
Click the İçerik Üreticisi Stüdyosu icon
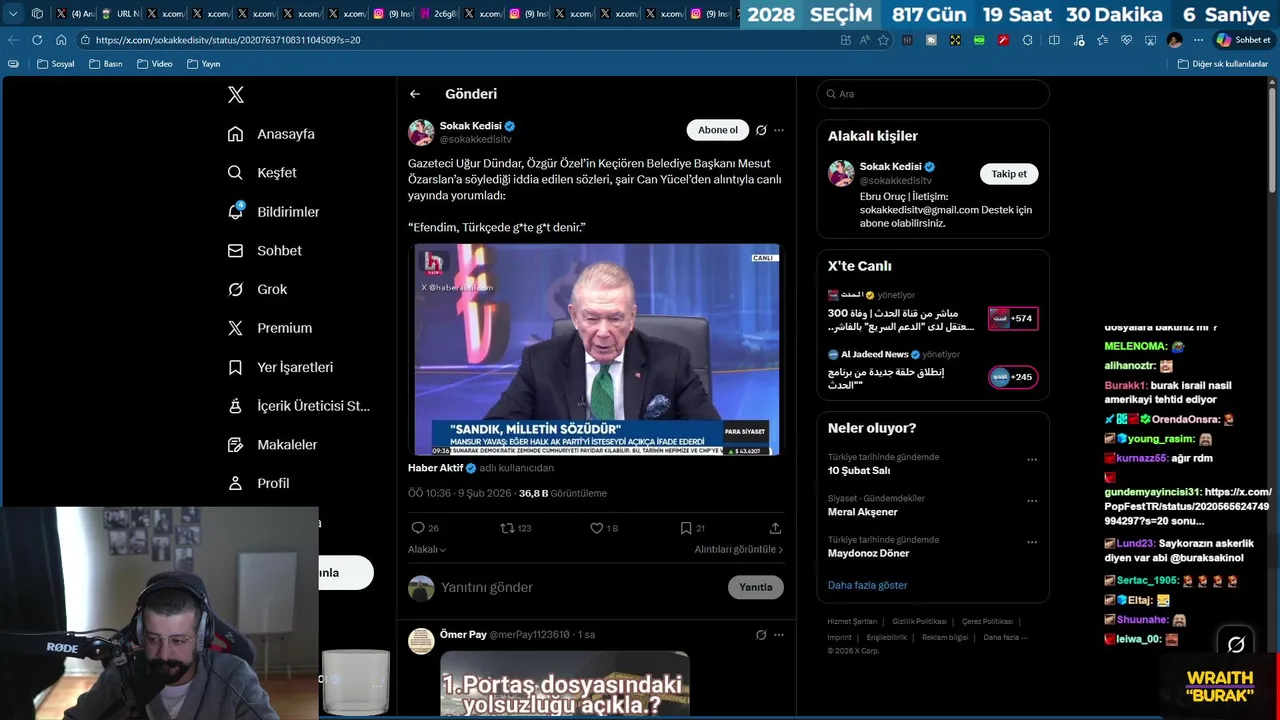point(235,406)
